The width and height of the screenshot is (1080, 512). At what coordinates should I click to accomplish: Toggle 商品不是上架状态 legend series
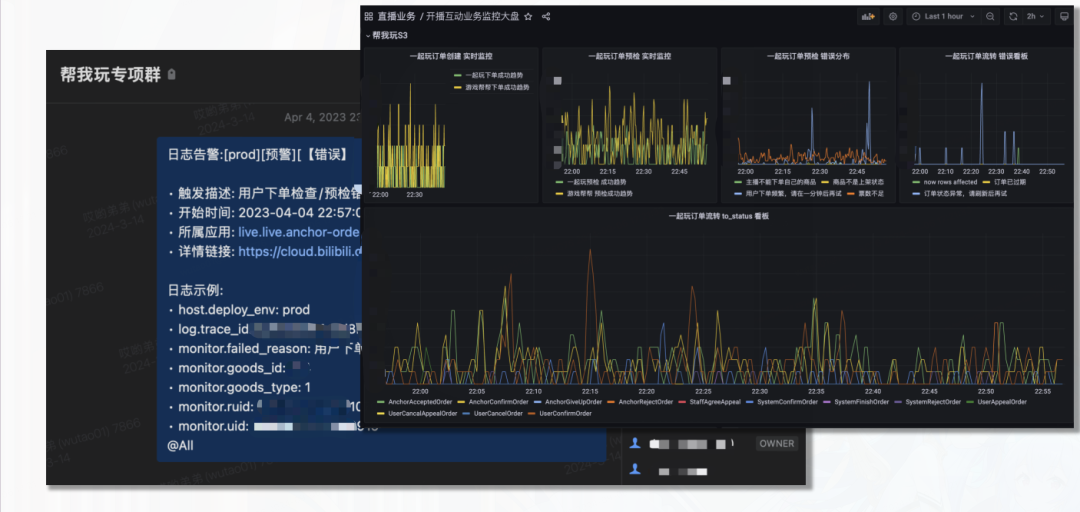tap(852, 182)
